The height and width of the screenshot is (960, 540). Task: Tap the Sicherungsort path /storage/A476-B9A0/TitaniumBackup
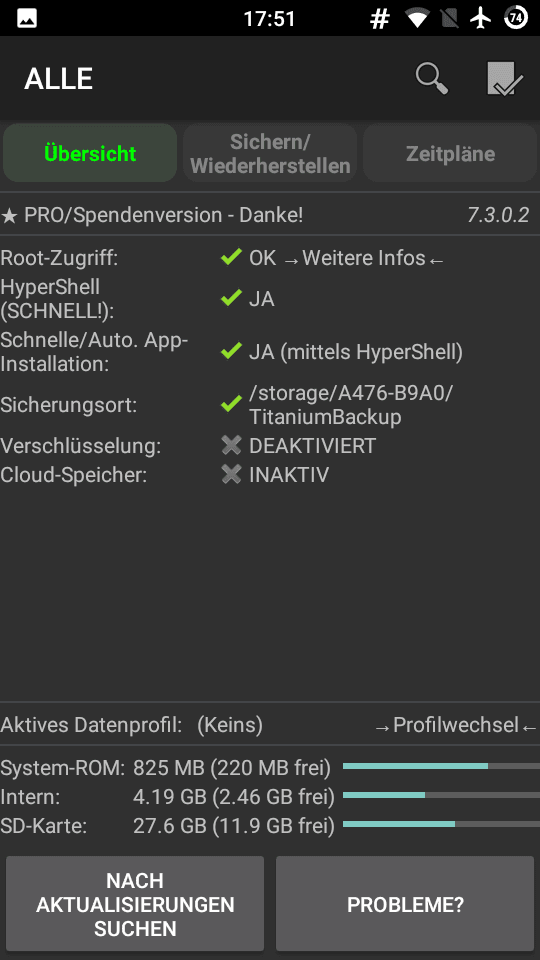click(x=351, y=405)
